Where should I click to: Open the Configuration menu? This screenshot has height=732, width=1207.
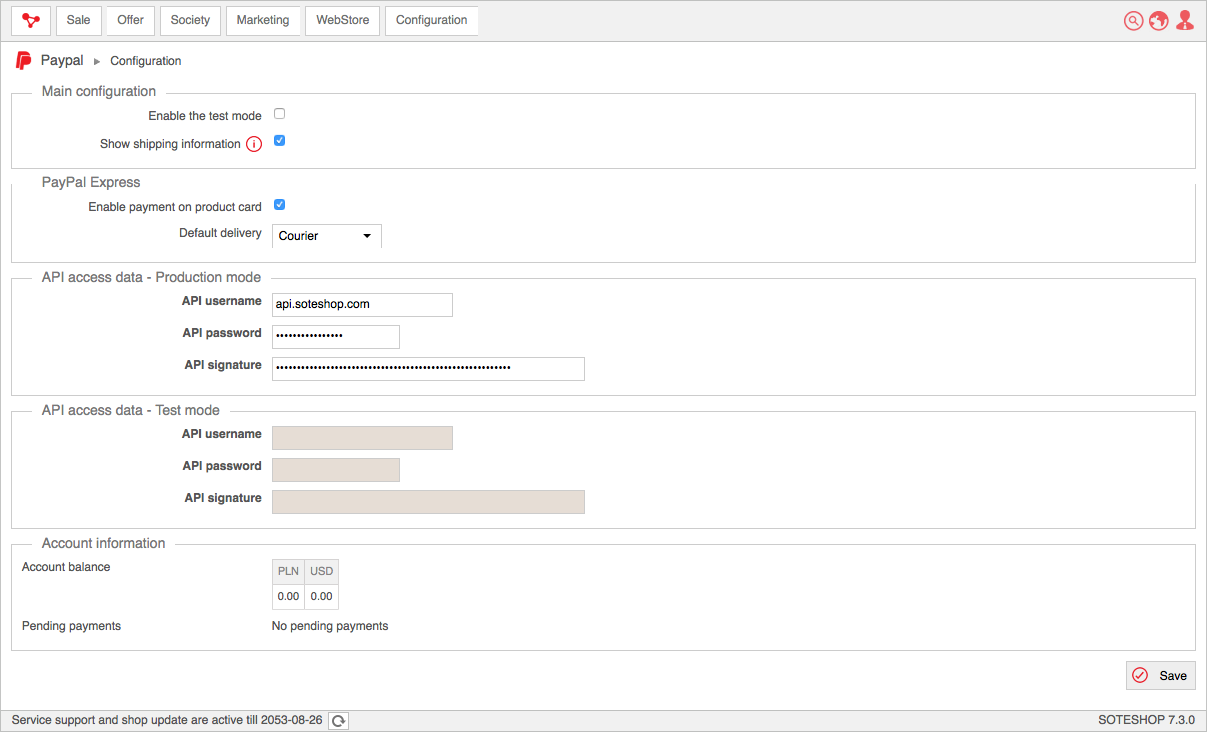(432, 20)
